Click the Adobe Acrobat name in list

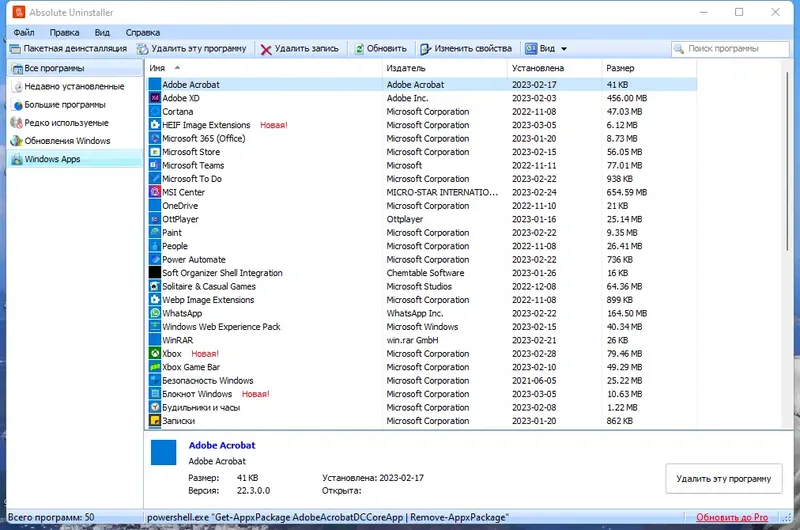pos(191,85)
